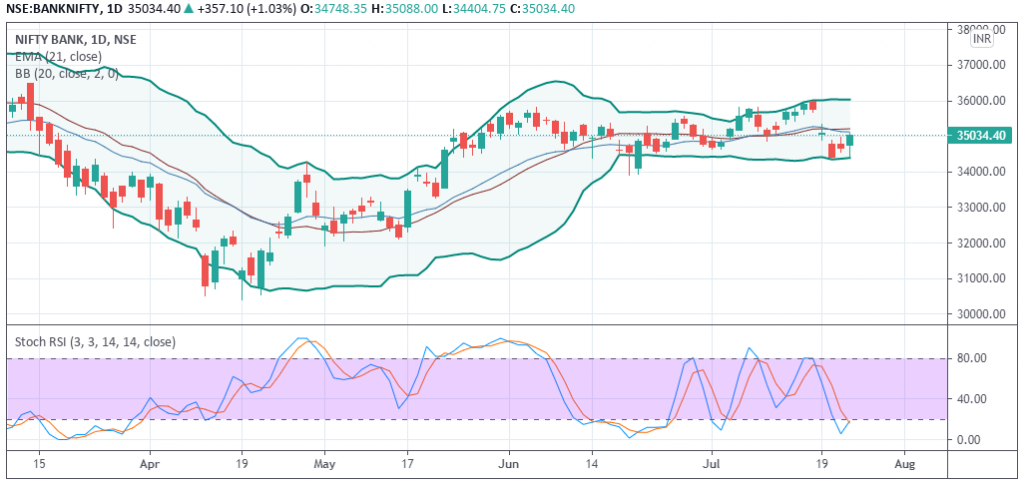Click the 36000.00 price axis label

(979, 101)
